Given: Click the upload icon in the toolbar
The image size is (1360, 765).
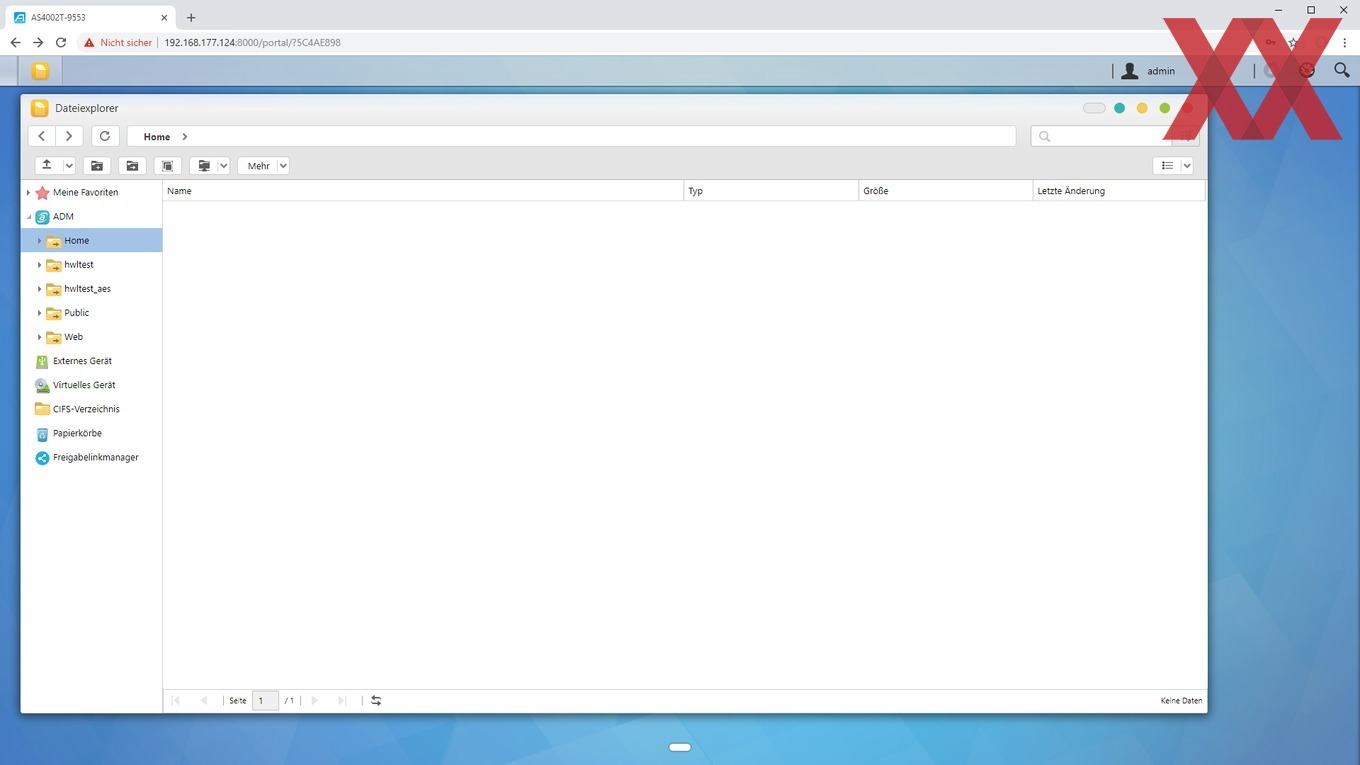Looking at the screenshot, I should [x=46, y=166].
